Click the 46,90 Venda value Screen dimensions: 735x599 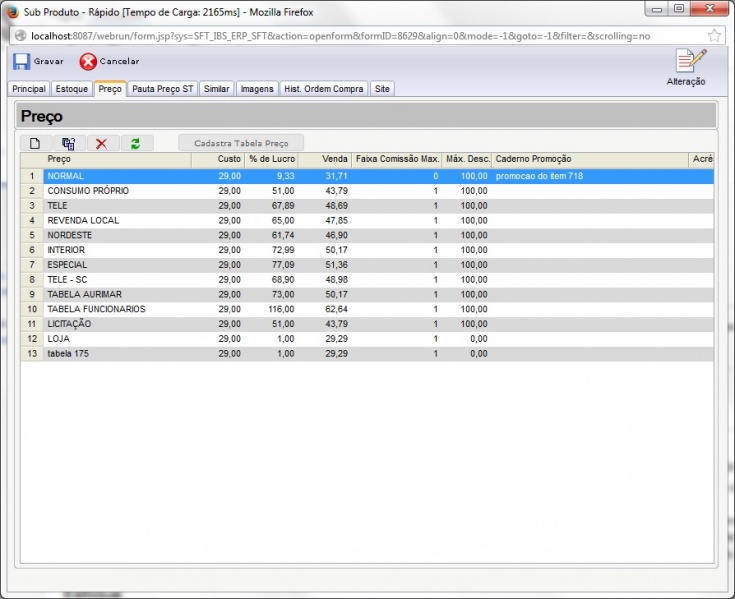click(x=337, y=235)
